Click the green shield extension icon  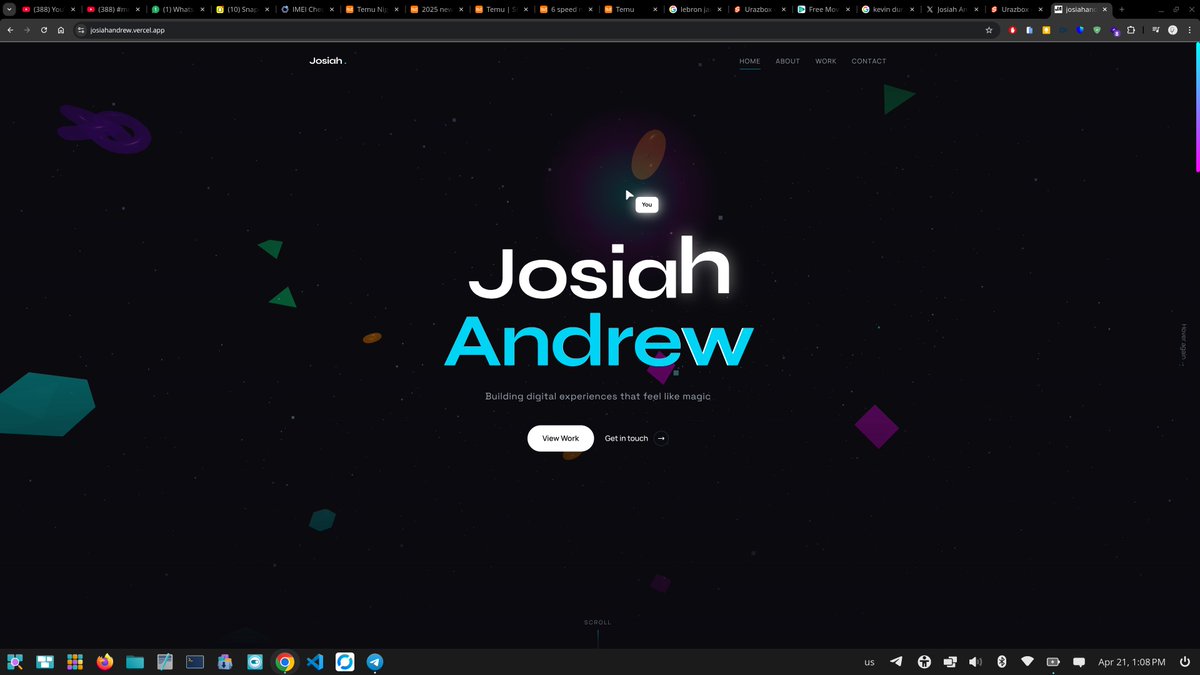click(1097, 30)
